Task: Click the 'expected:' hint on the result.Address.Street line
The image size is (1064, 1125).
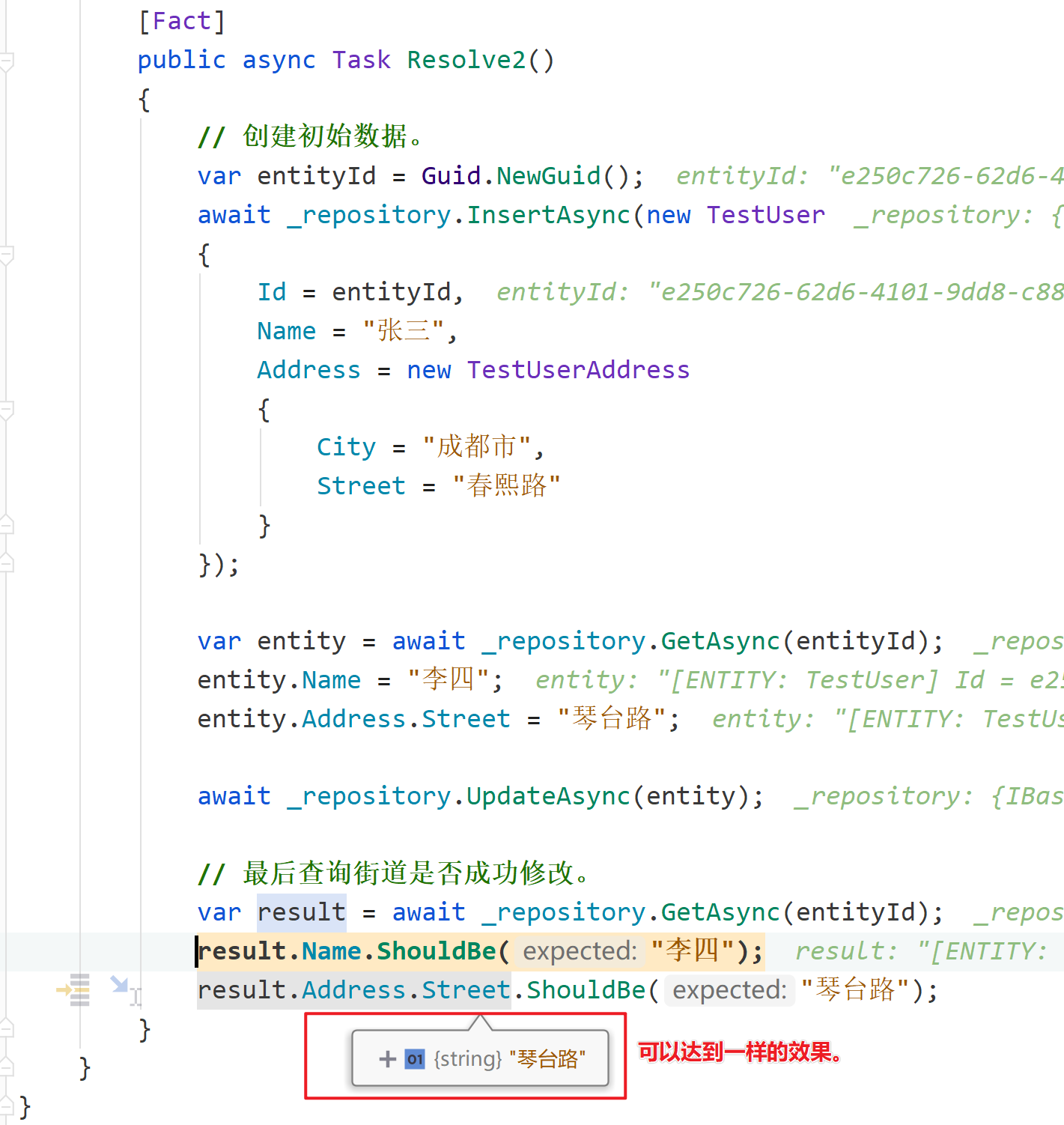Action: [x=729, y=990]
